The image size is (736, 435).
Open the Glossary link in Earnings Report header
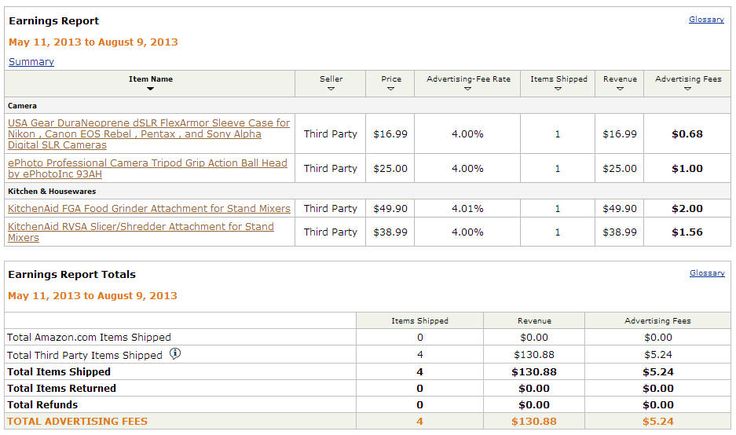706,20
